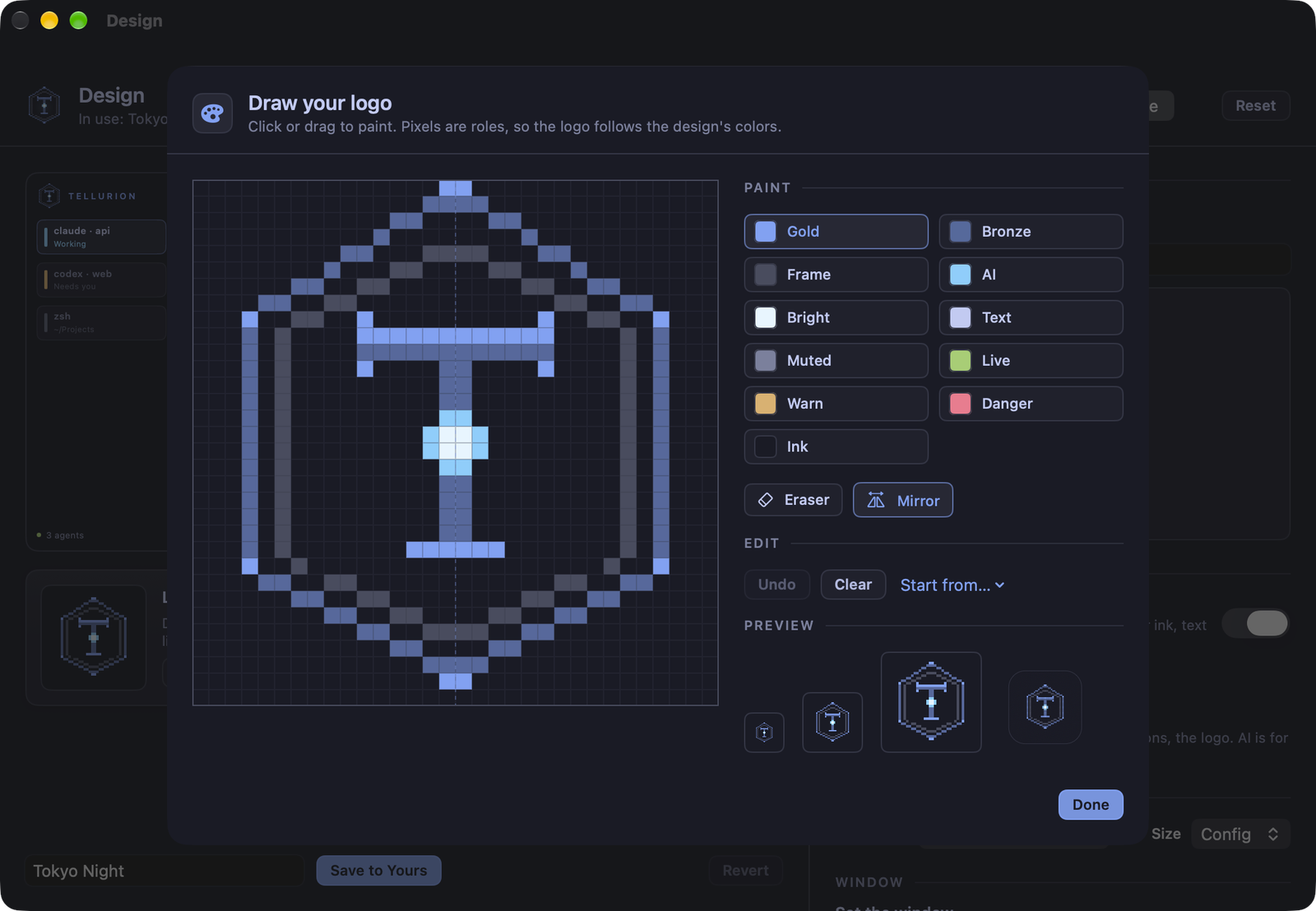Click the 3 agents status text
Screen dimensions: 1316x911
65,535
